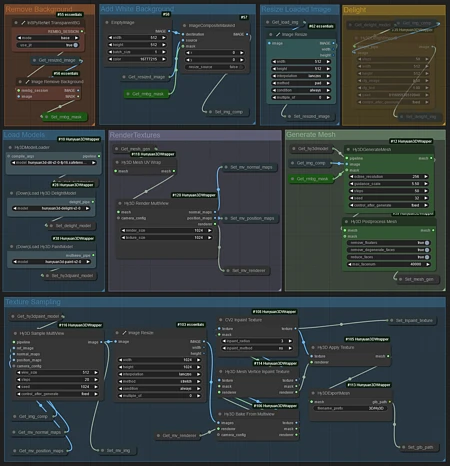The width and height of the screenshot is (450, 466).
Task: Click pencil icon on Resize Loaded Image's Image Resize
Action: pyautogui.click(x=278, y=34)
